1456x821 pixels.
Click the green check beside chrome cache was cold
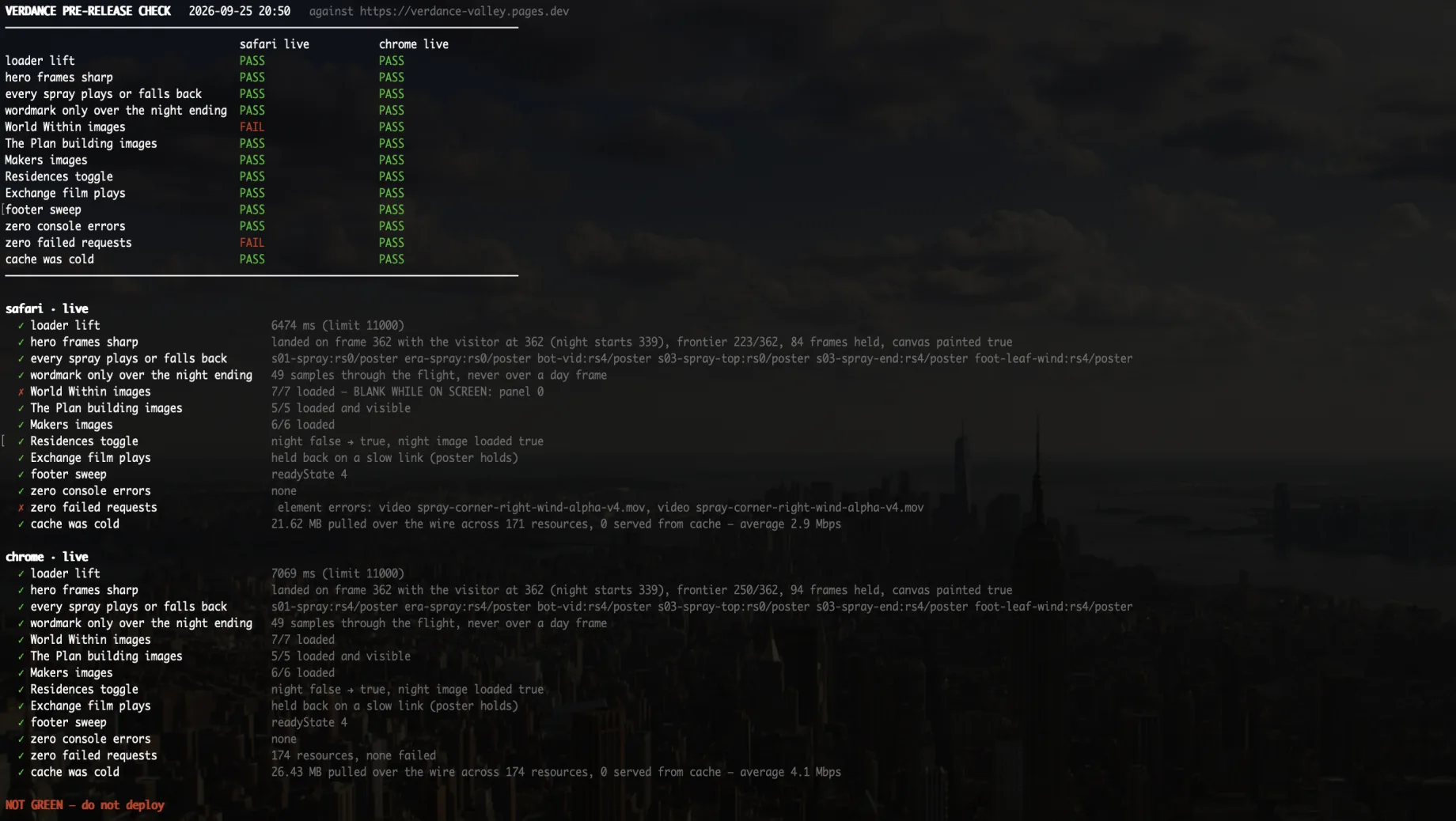pos(21,772)
